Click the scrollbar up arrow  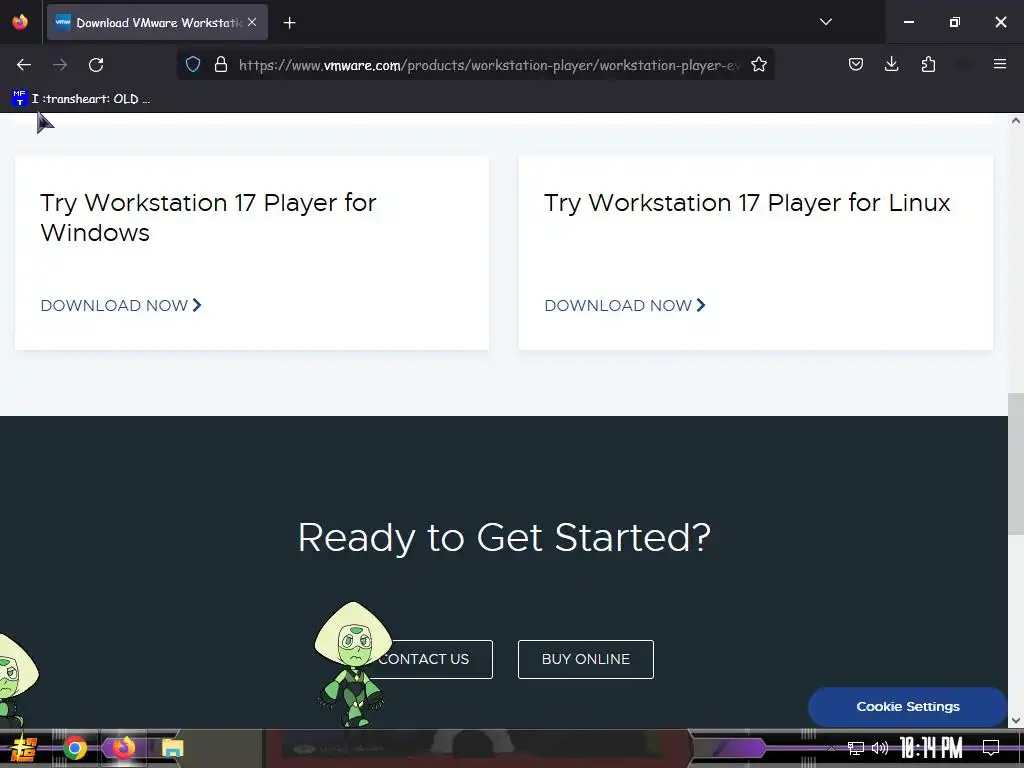pyautogui.click(x=1016, y=121)
